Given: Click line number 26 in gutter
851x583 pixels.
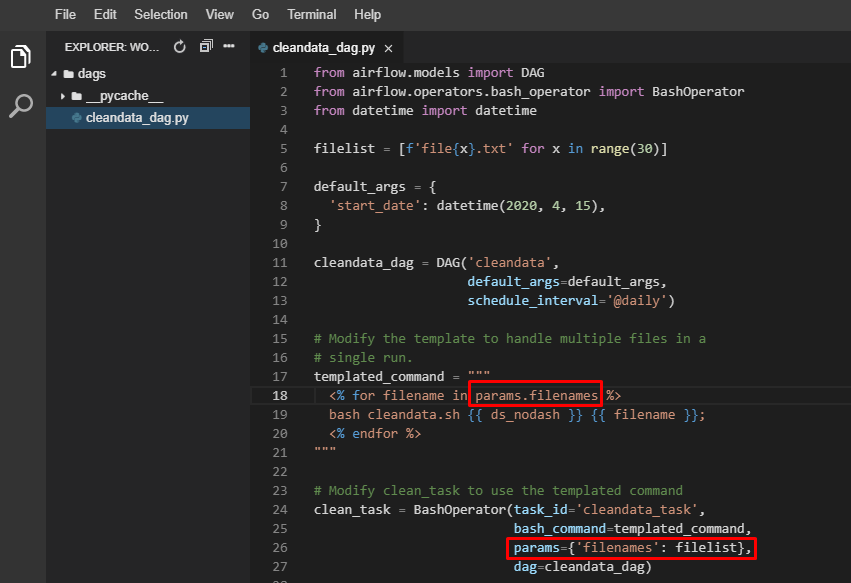Looking at the screenshot, I should coord(280,548).
